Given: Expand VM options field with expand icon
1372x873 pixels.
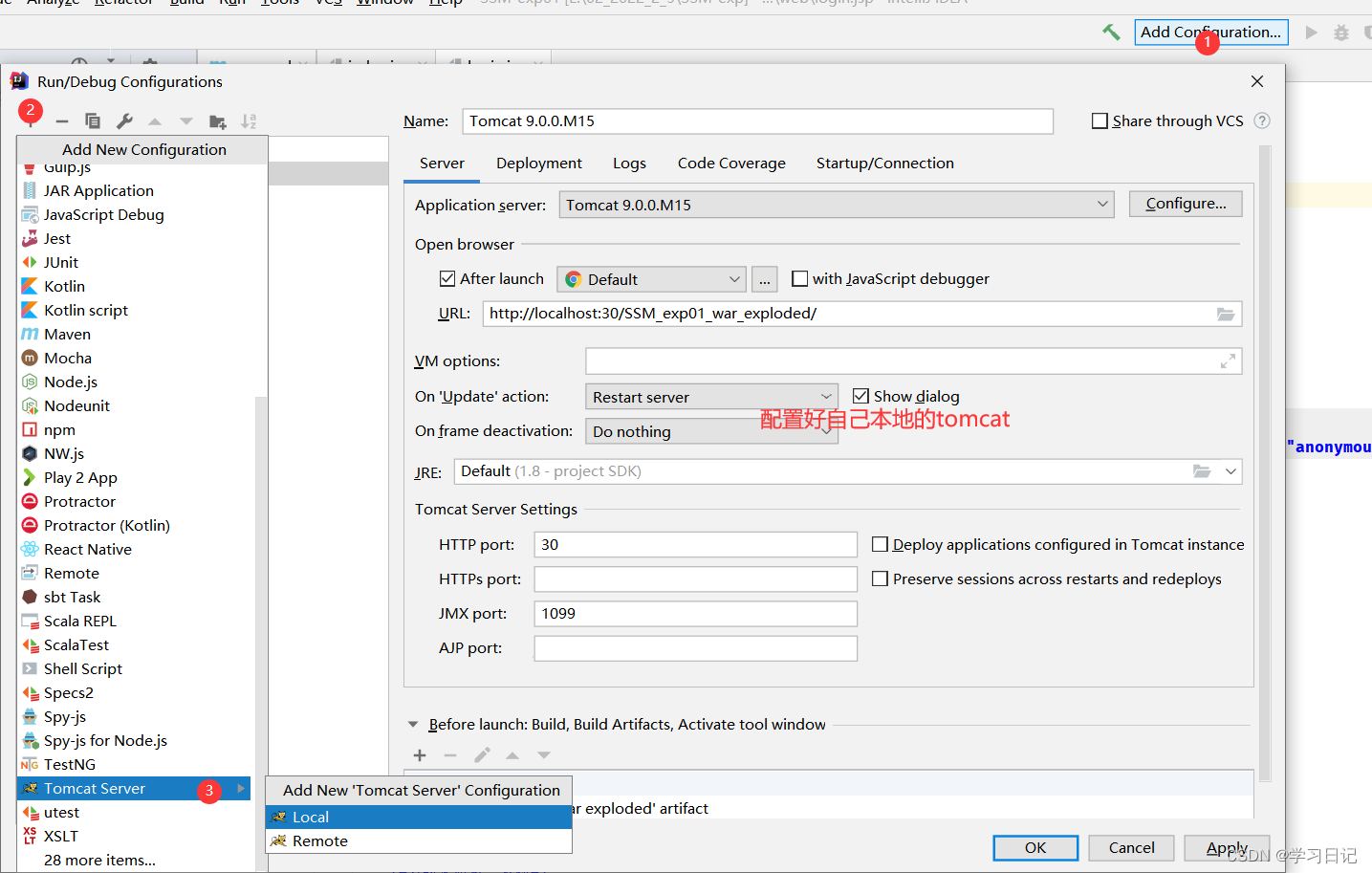Looking at the screenshot, I should tap(1228, 361).
